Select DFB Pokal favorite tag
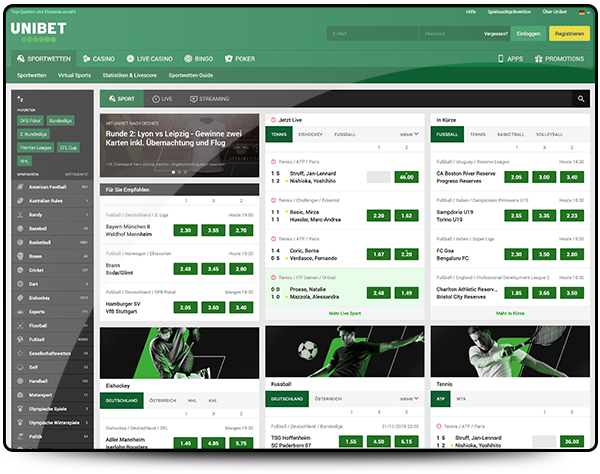 pyautogui.click(x=30, y=121)
